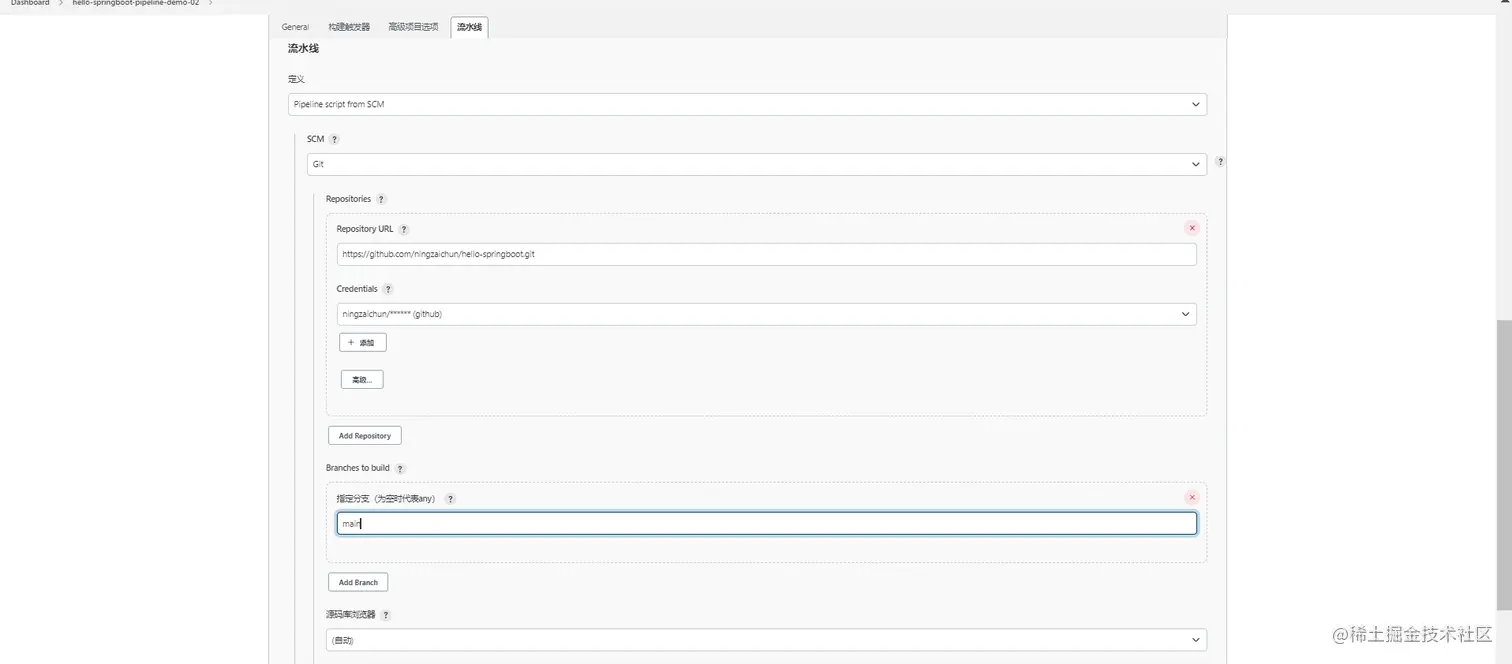Click the Branches to build label
Viewport: 1512px width, 664px height.
point(358,468)
